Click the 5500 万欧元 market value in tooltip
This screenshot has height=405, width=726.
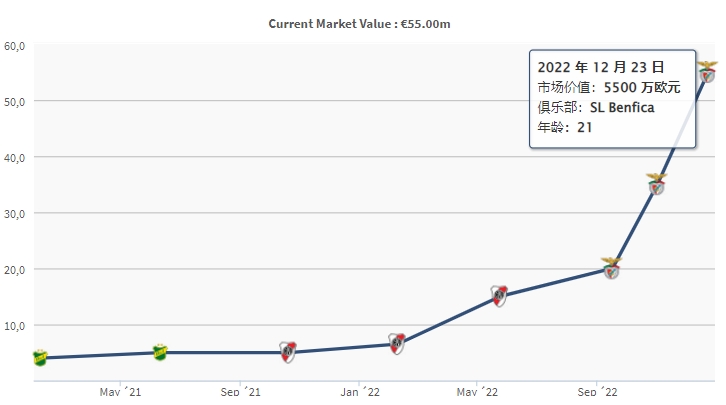coord(642,87)
